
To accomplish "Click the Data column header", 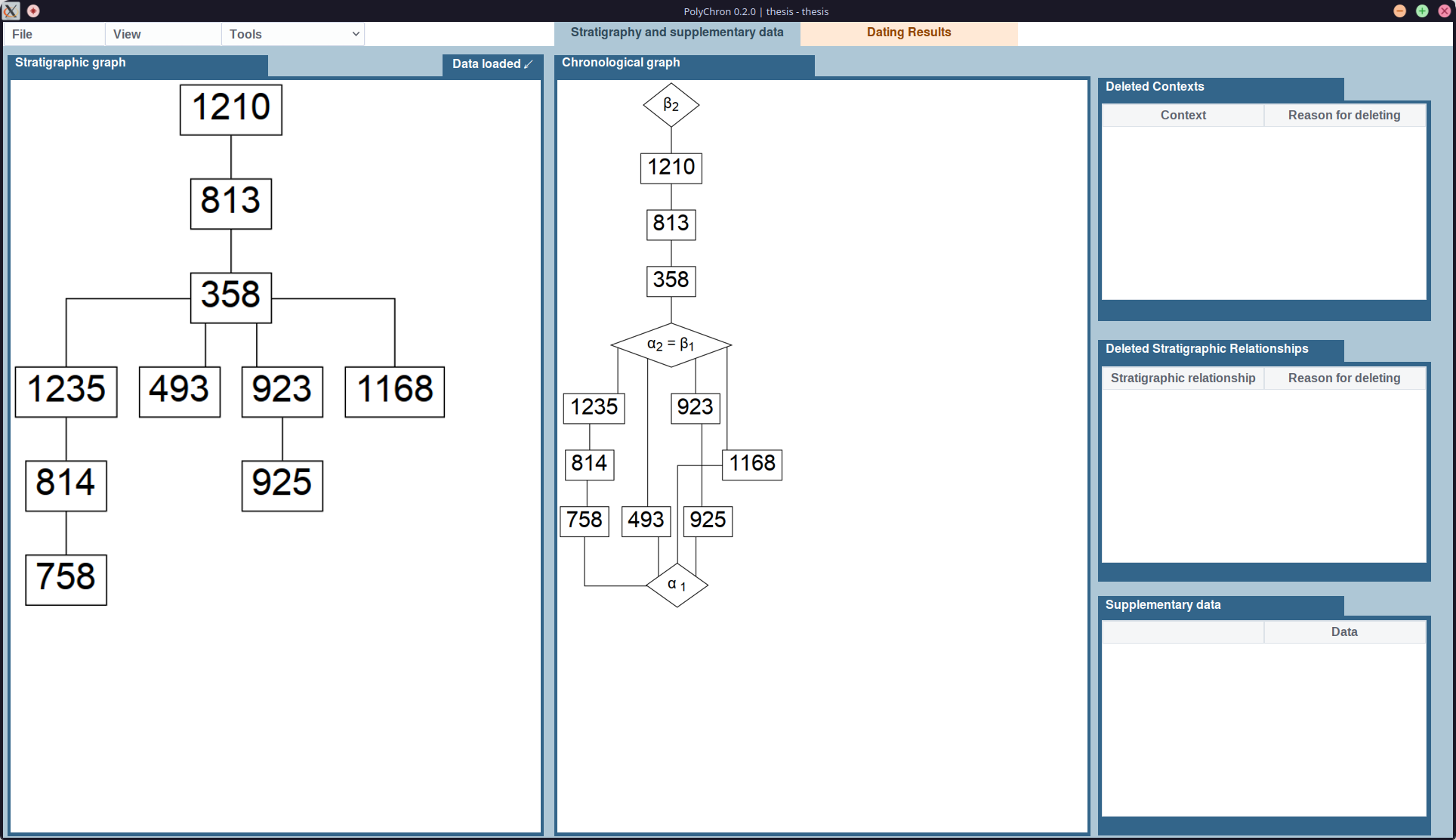I will coord(1344,632).
